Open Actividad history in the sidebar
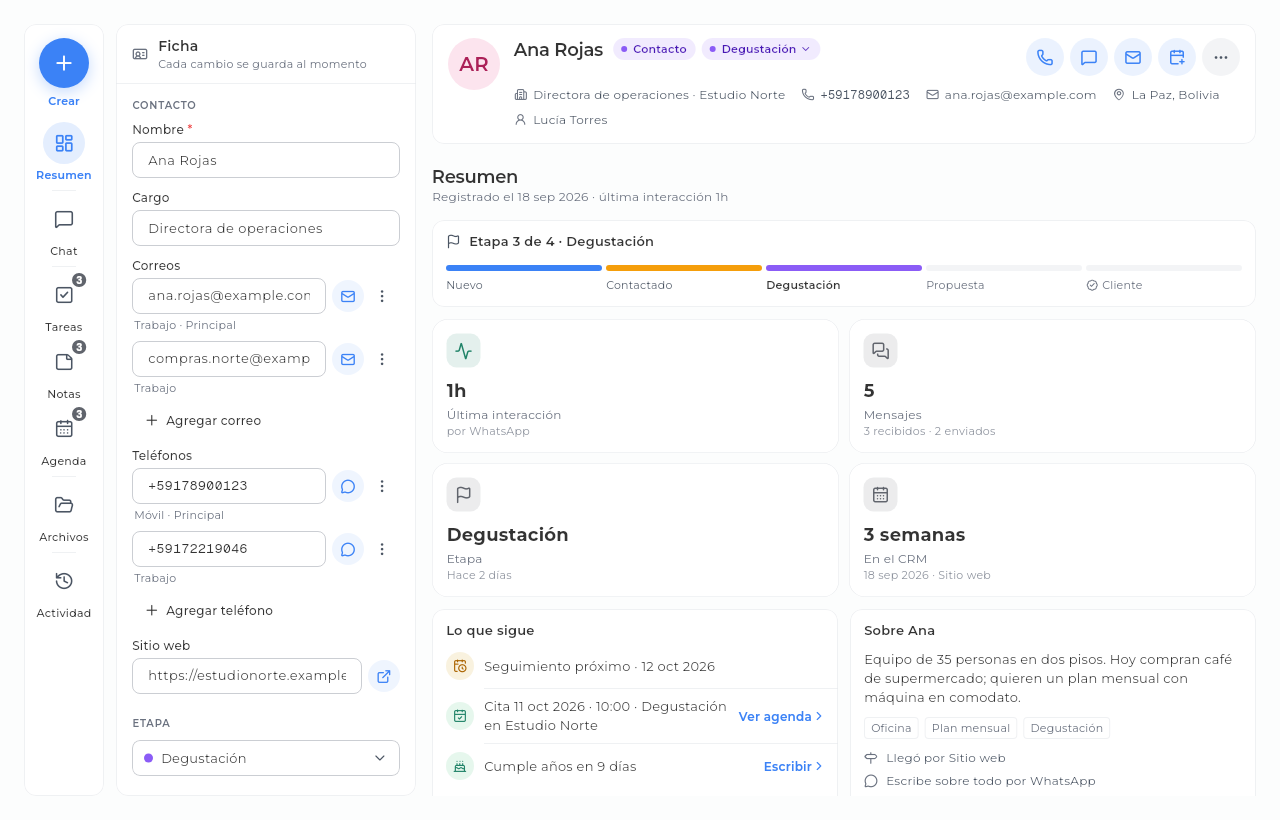Viewport: 1280px width, 820px height. coord(64,594)
